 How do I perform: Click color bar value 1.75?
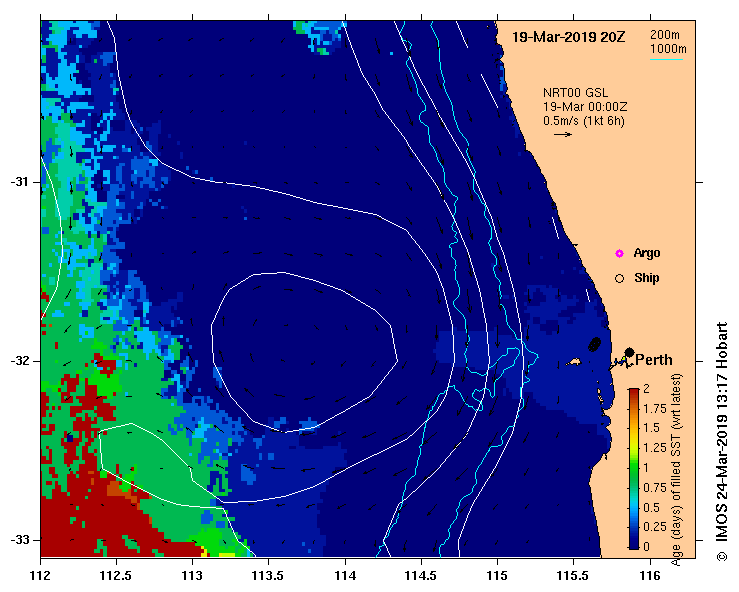click(656, 409)
